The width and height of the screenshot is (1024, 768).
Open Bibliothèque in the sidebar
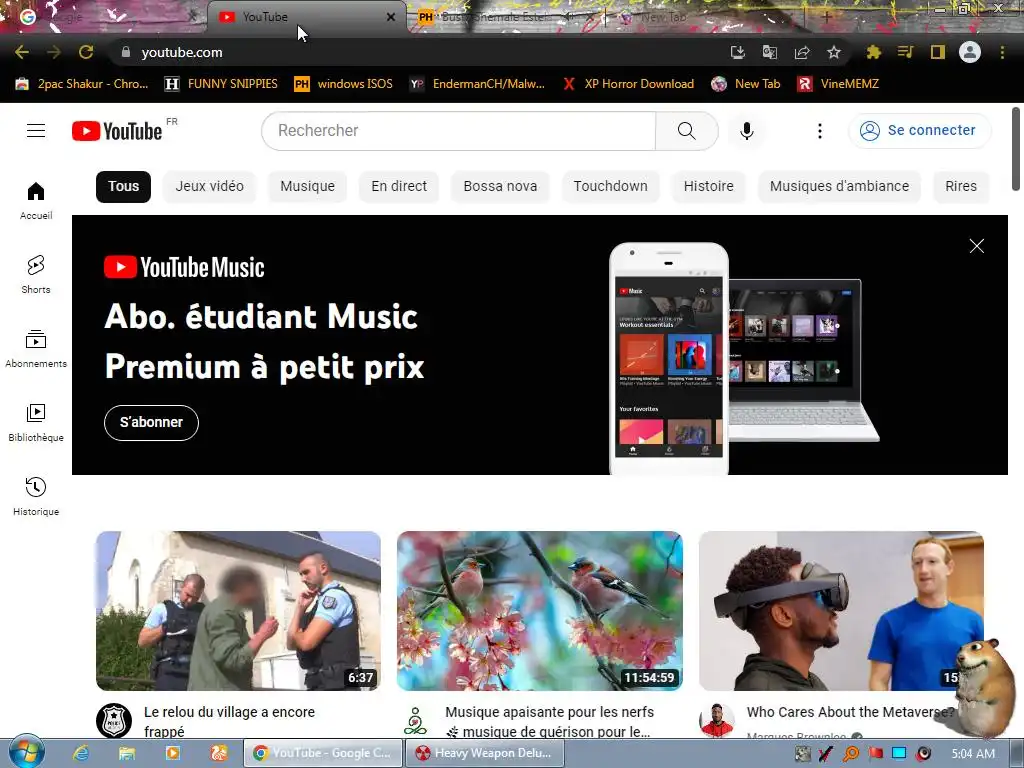point(36,423)
